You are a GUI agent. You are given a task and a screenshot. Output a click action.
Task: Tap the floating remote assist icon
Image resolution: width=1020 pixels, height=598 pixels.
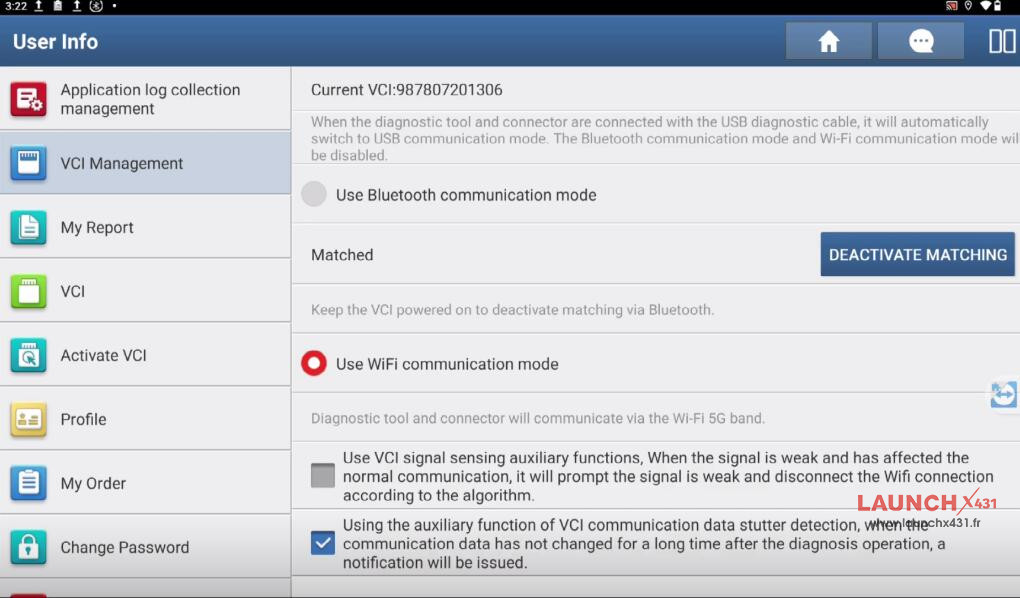click(x=1004, y=394)
